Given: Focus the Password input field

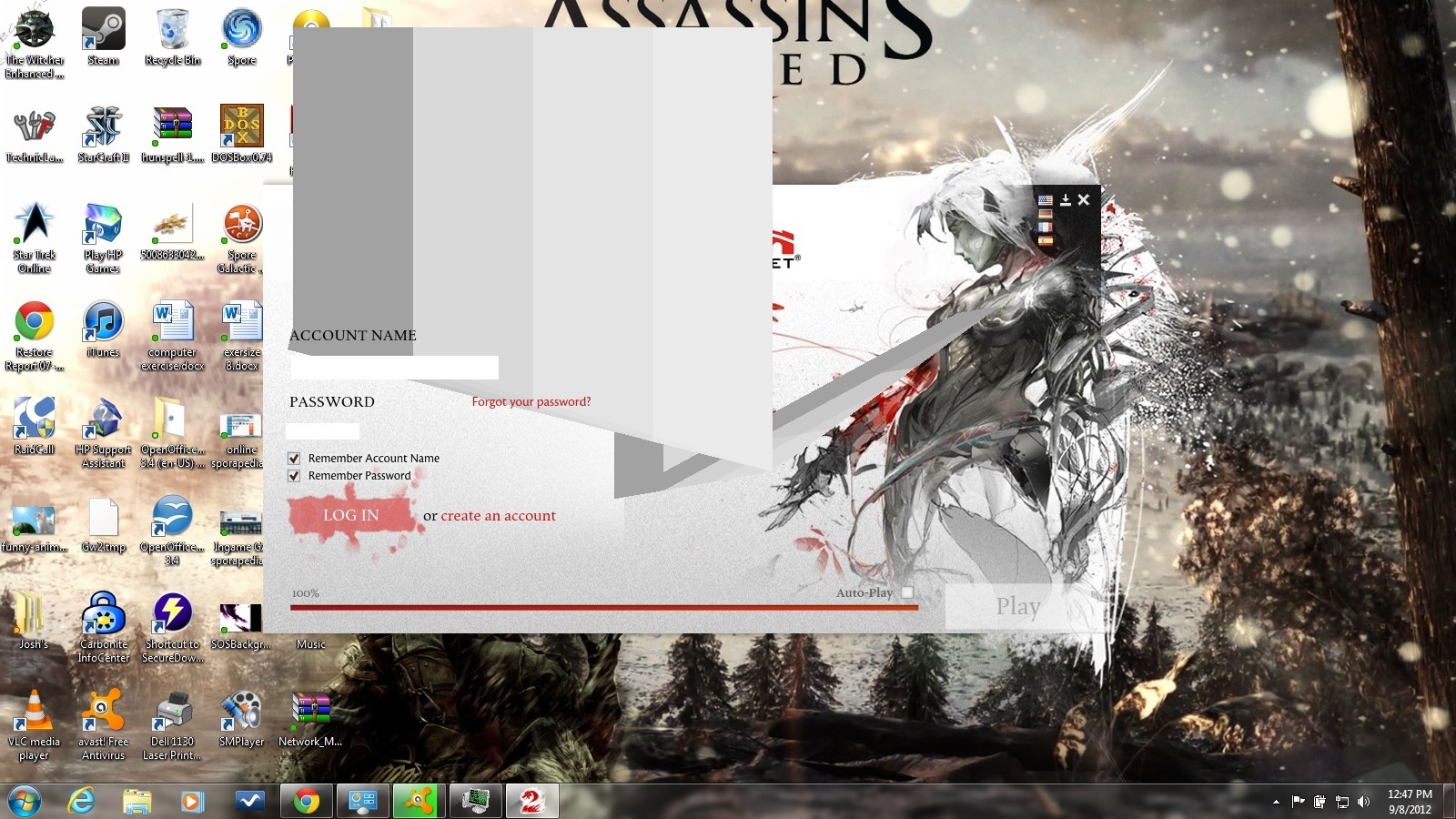Looking at the screenshot, I should tap(323, 431).
